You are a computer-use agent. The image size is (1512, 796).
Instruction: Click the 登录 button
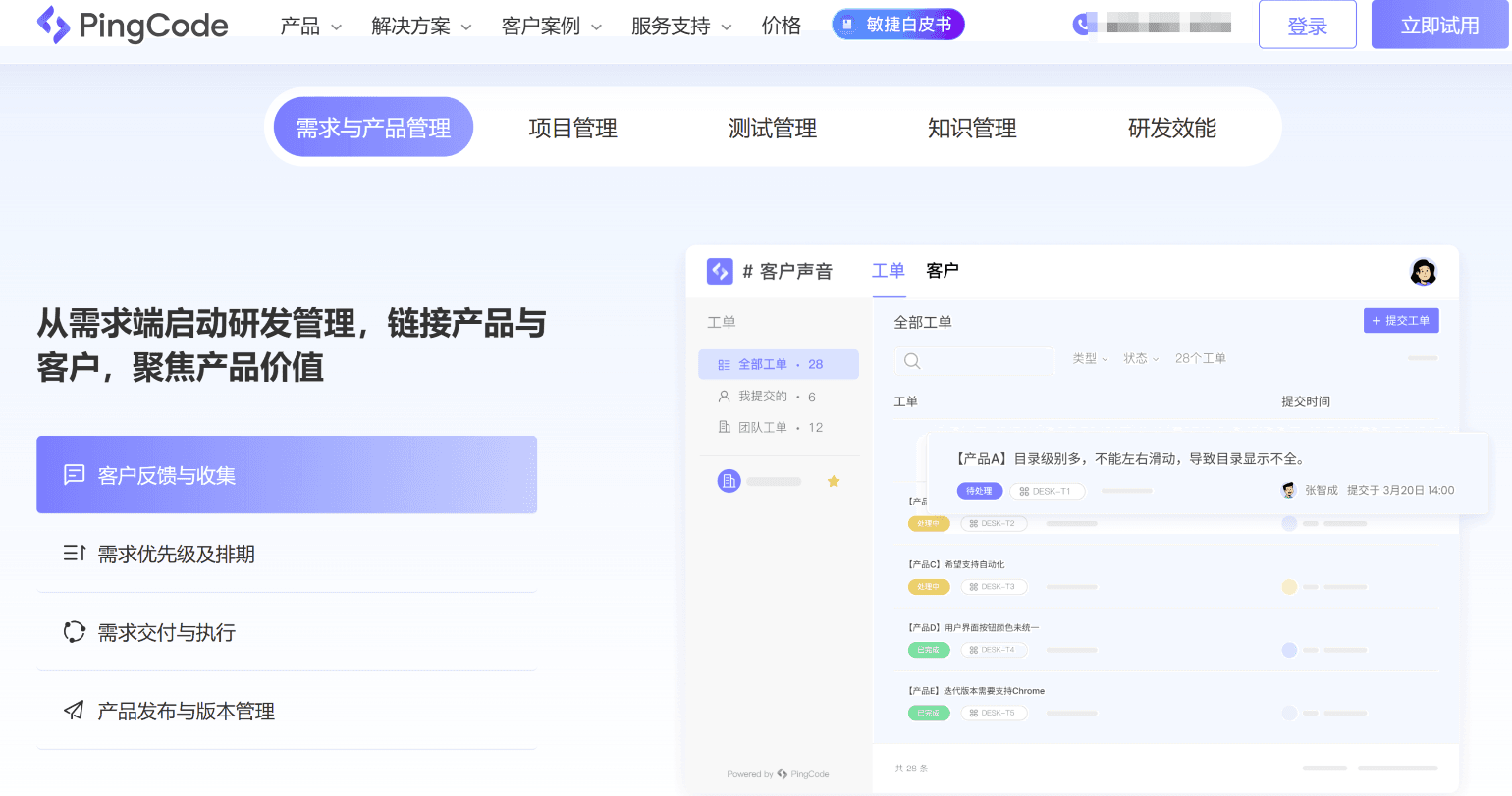1308,26
